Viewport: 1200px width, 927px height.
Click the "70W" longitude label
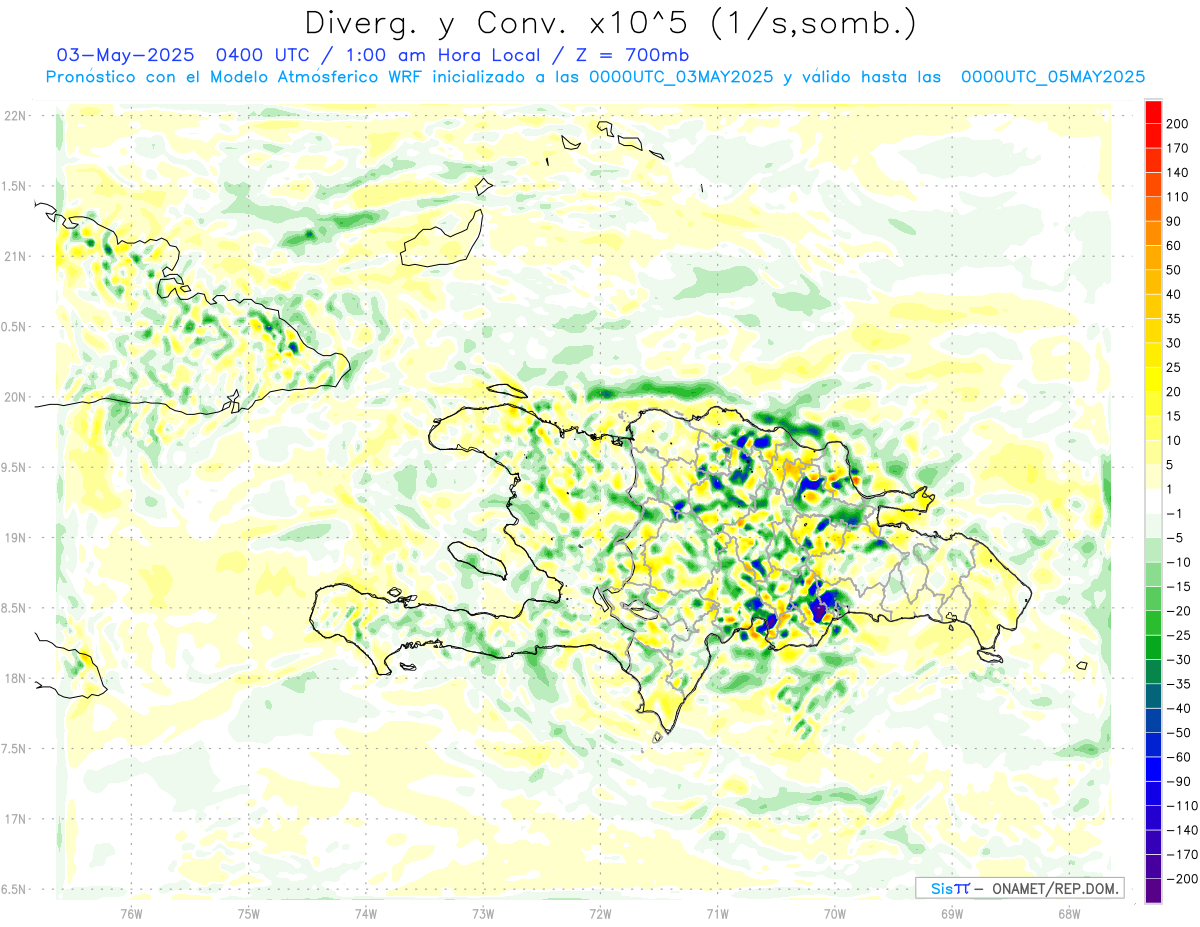[x=835, y=914]
